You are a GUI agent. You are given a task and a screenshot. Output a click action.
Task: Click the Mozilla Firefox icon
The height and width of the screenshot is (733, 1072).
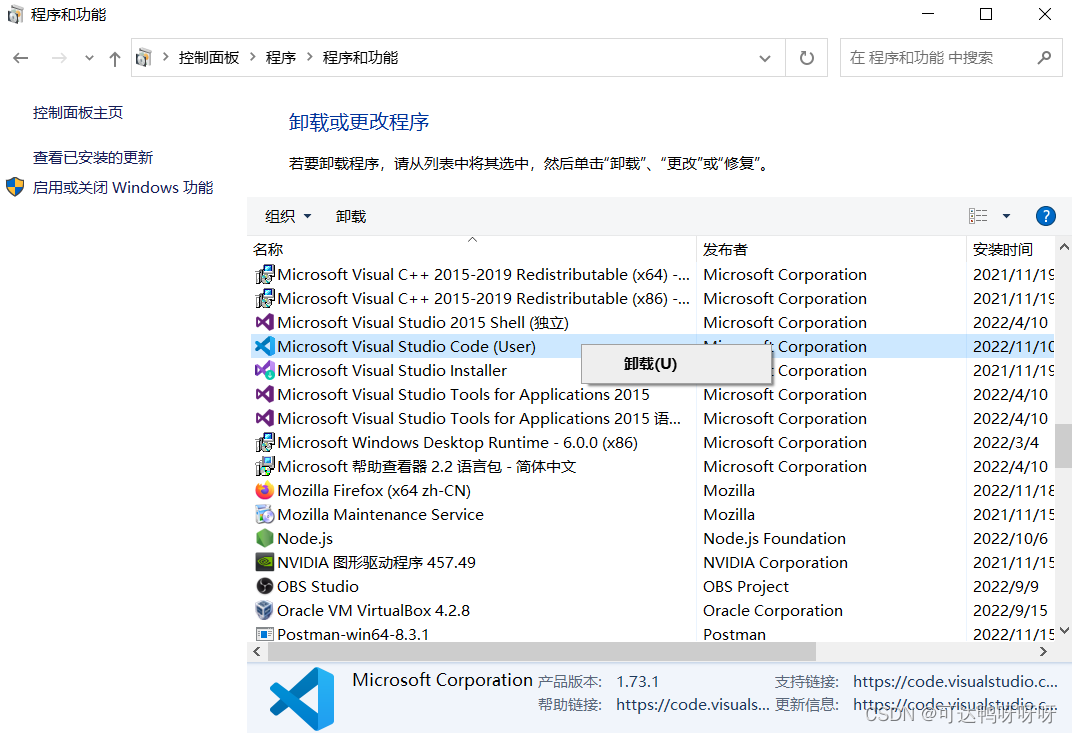click(265, 490)
